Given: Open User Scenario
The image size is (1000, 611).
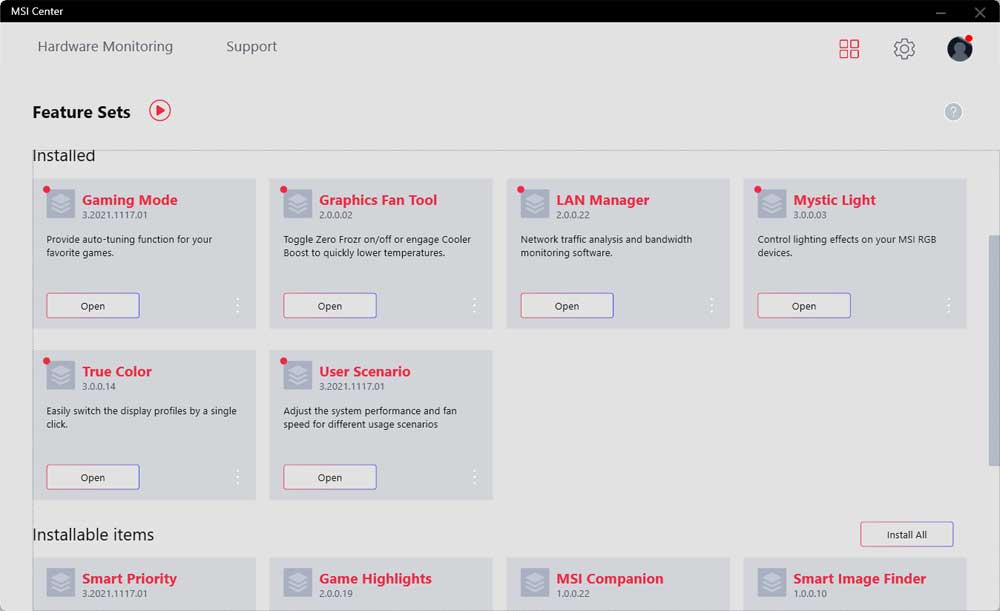Looking at the screenshot, I should [x=330, y=477].
